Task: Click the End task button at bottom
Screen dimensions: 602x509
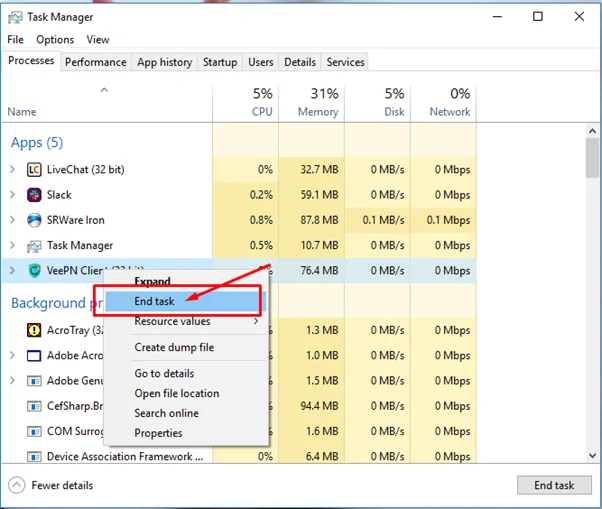Action: [554, 485]
